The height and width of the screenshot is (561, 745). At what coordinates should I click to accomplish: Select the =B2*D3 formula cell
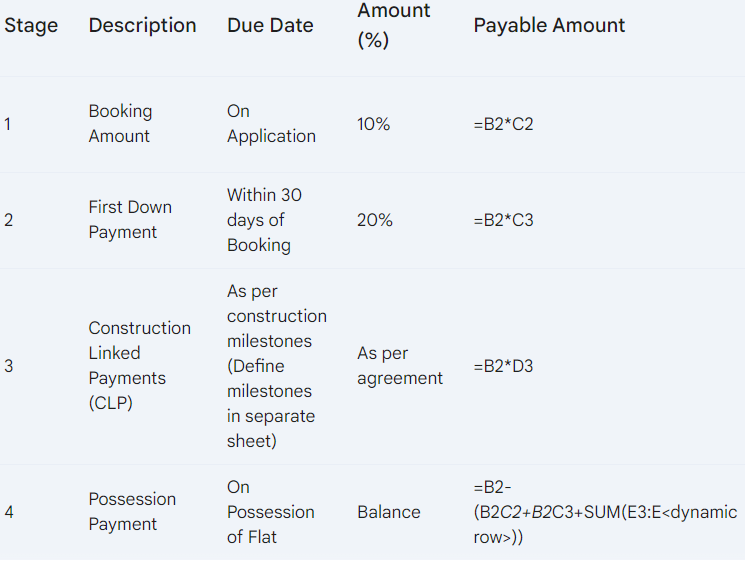(503, 366)
